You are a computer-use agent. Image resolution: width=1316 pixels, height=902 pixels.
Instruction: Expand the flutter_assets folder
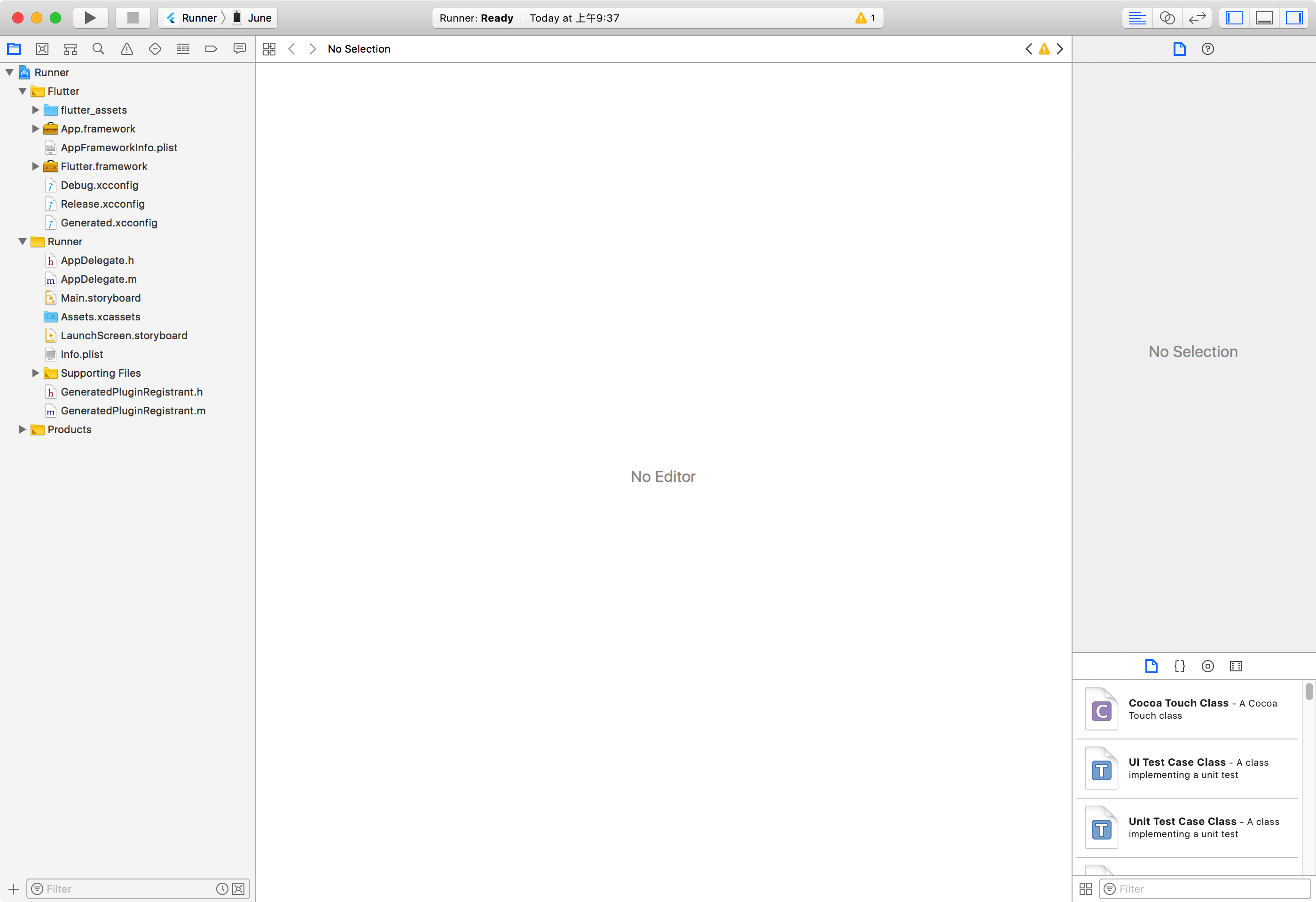pyautogui.click(x=36, y=110)
